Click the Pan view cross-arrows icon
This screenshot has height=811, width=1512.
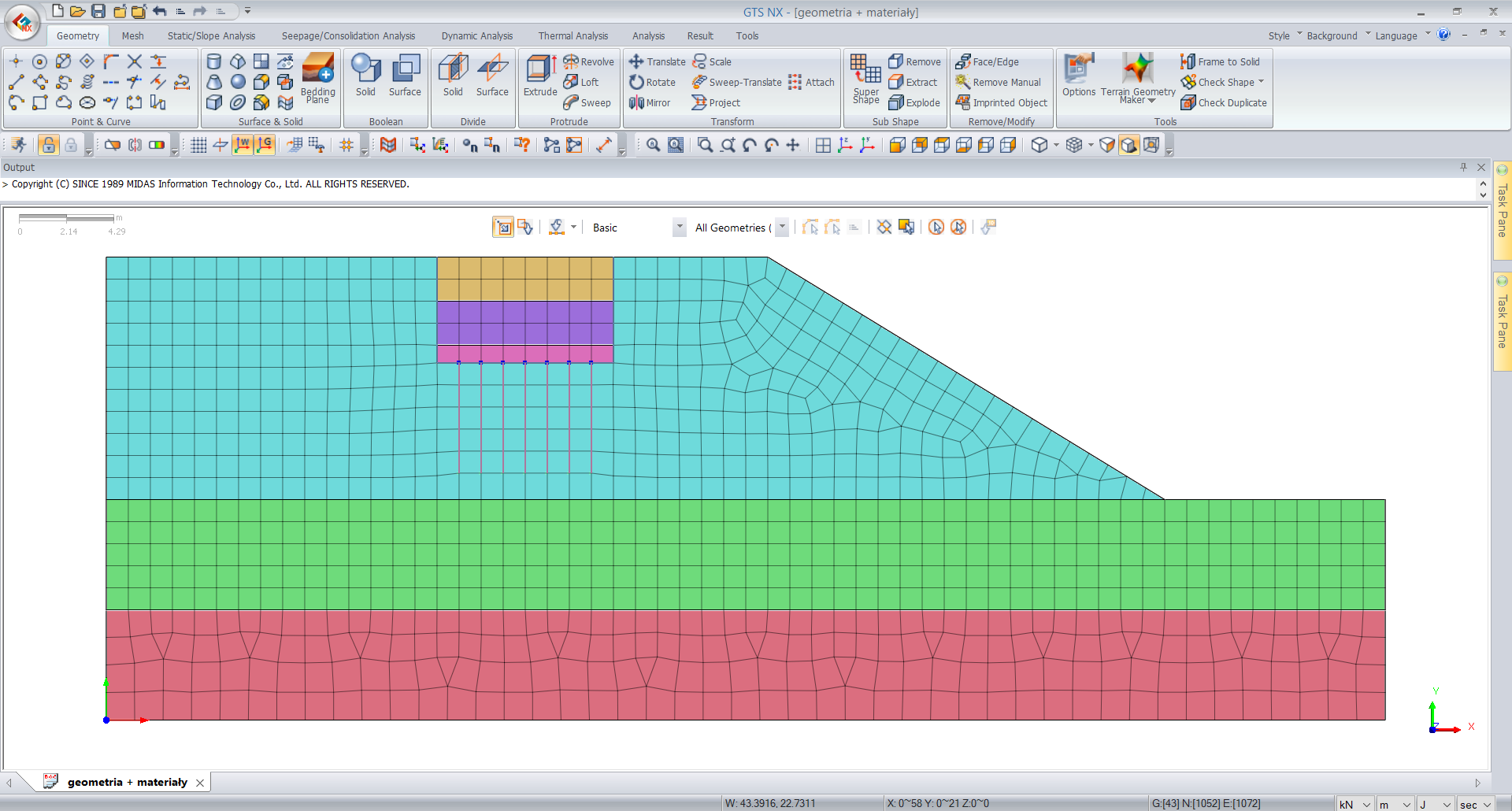[793, 145]
